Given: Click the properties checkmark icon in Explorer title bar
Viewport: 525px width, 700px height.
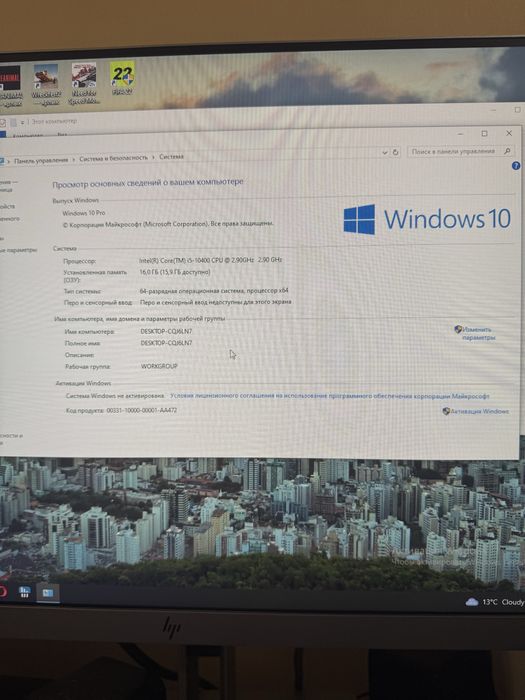Looking at the screenshot, I should point(4,122).
